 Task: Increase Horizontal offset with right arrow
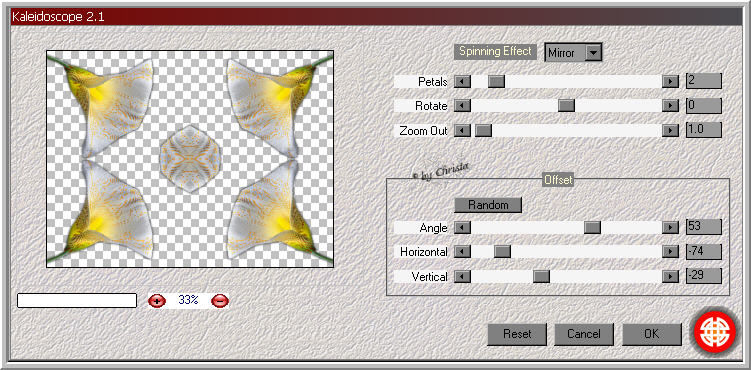pos(671,251)
